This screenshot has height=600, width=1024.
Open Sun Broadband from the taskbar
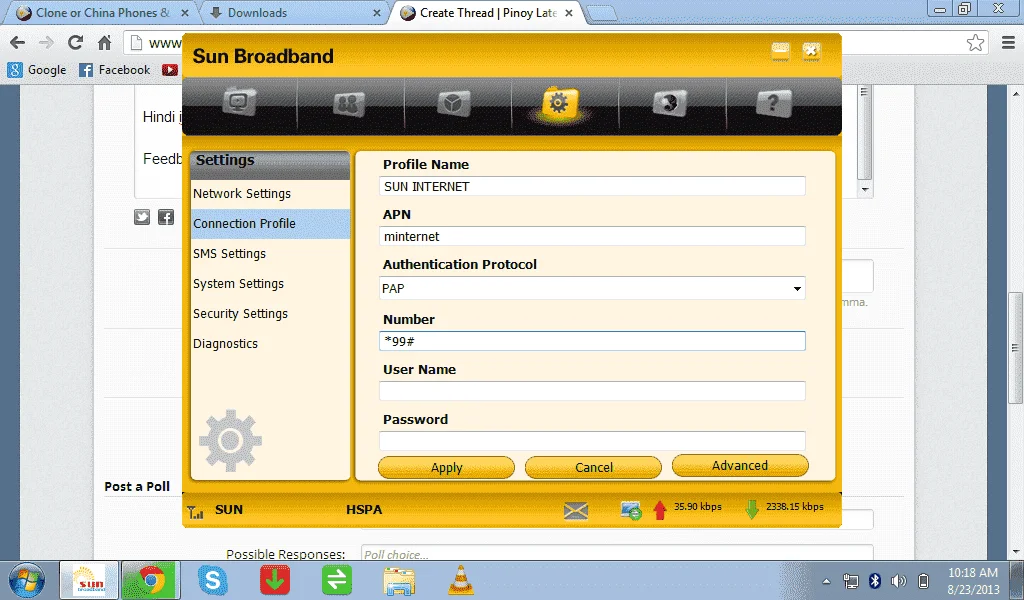90,580
